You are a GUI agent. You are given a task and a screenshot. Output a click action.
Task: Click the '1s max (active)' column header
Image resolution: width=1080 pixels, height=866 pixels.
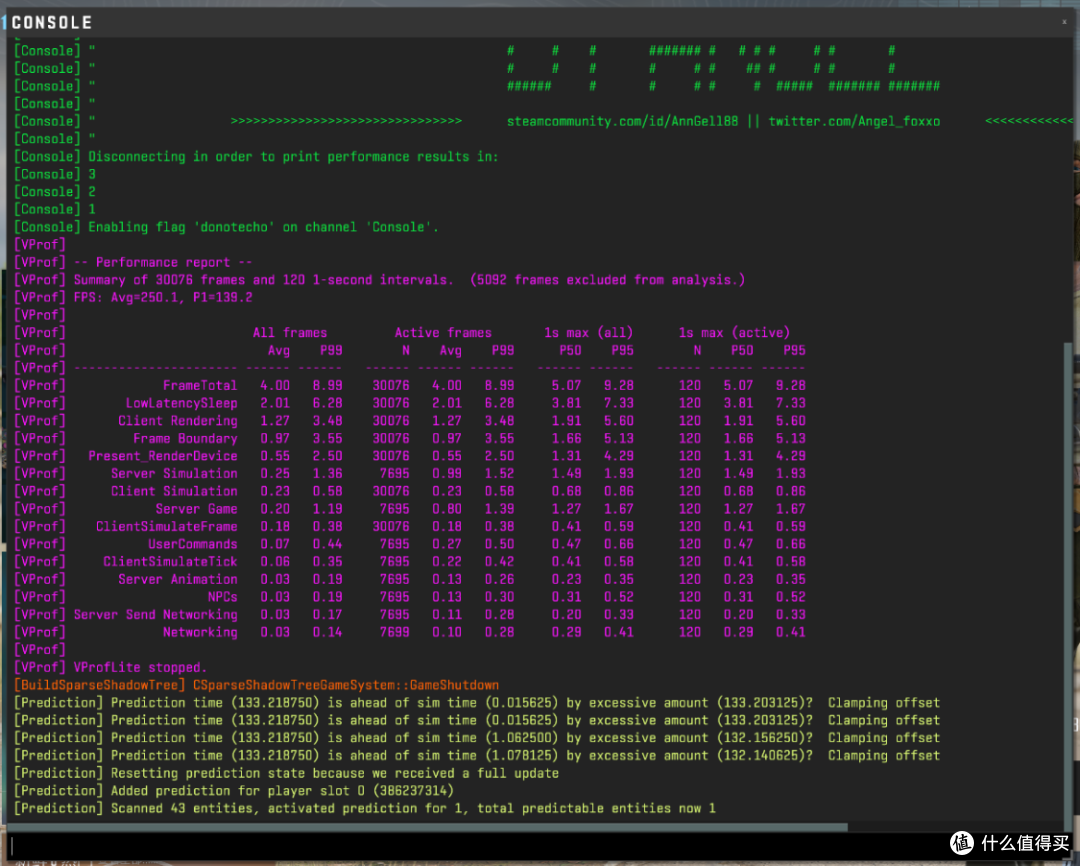(734, 333)
